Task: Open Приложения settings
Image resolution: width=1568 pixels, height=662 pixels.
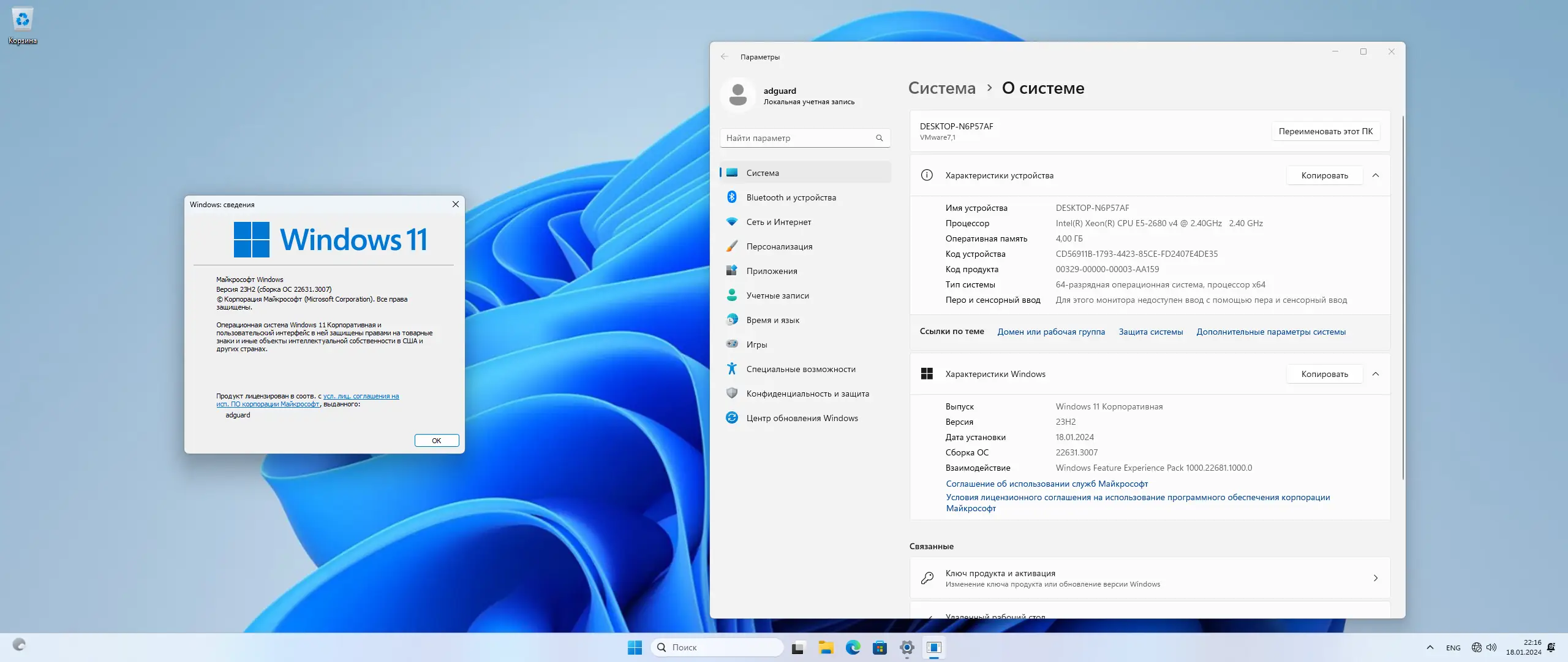Action: 771,270
